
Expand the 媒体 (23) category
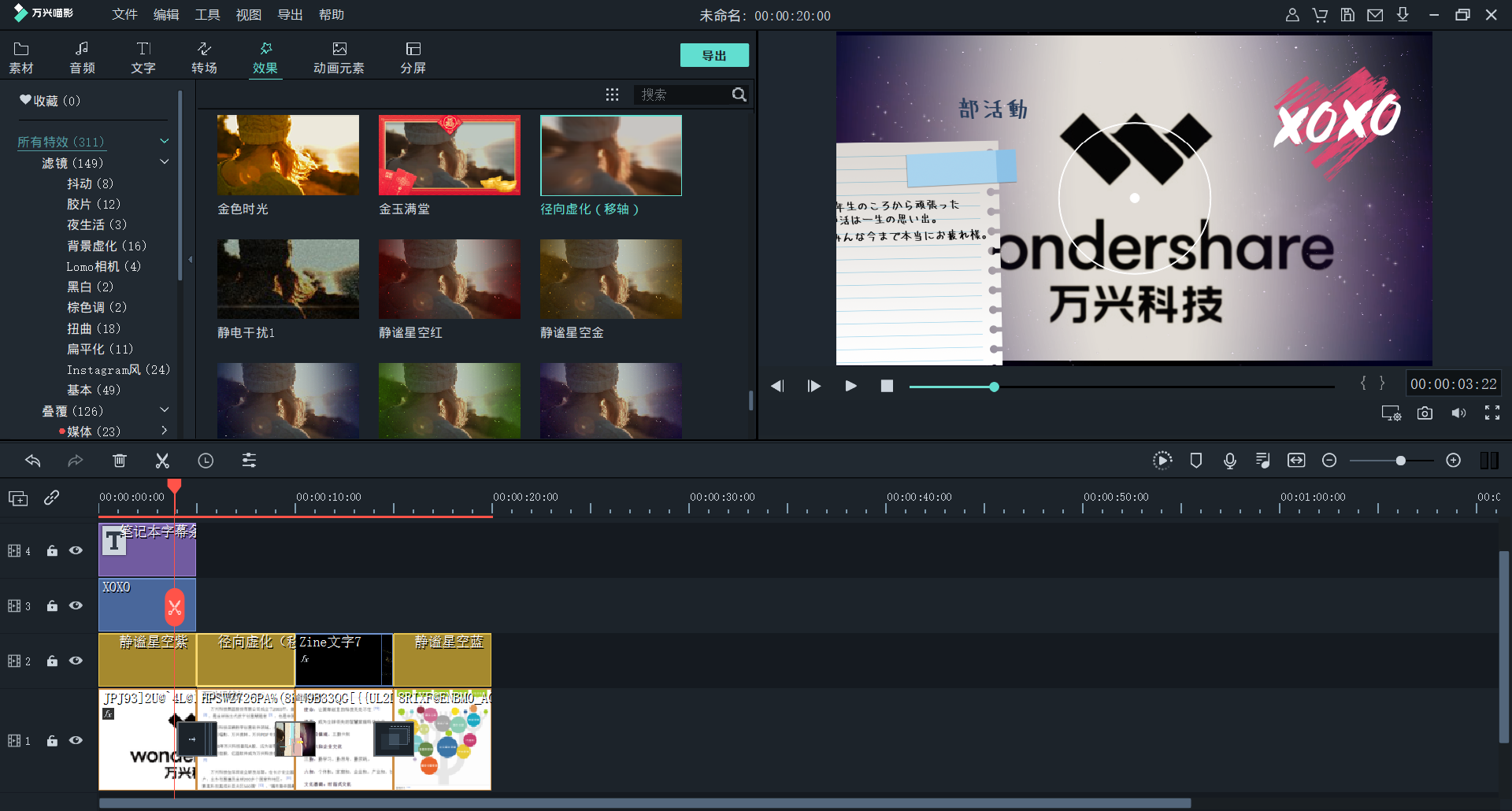click(165, 431)
